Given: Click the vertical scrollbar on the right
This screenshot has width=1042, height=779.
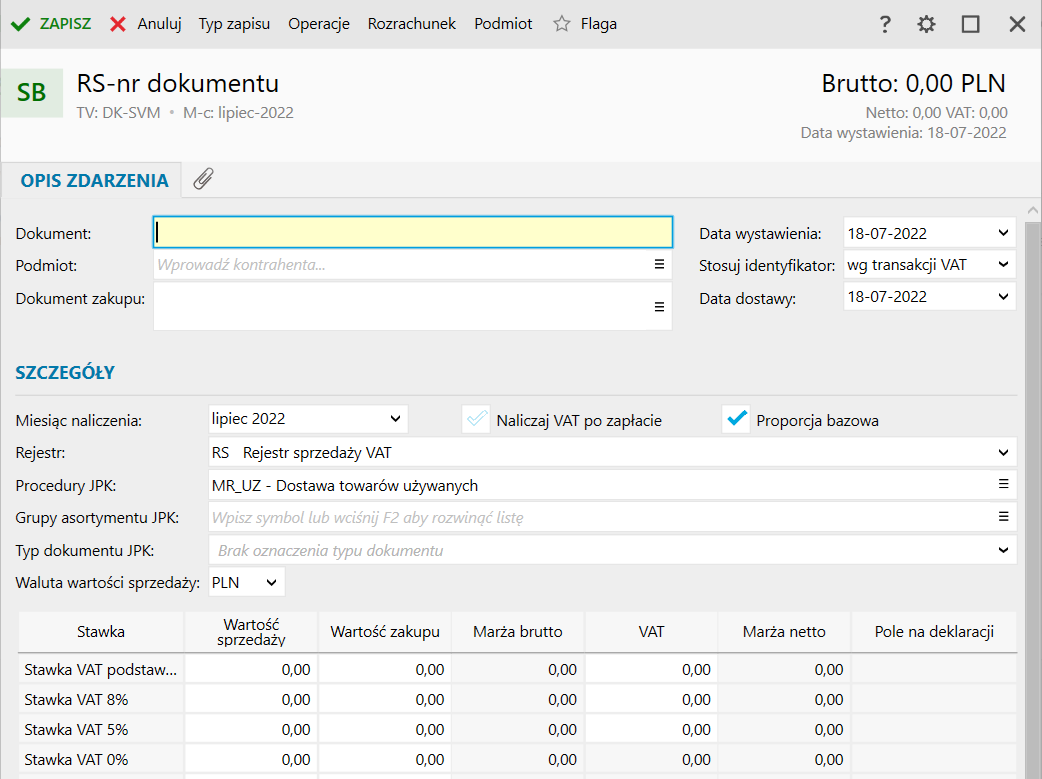Looking at the screenshot, I should [x=1032, y=480].
